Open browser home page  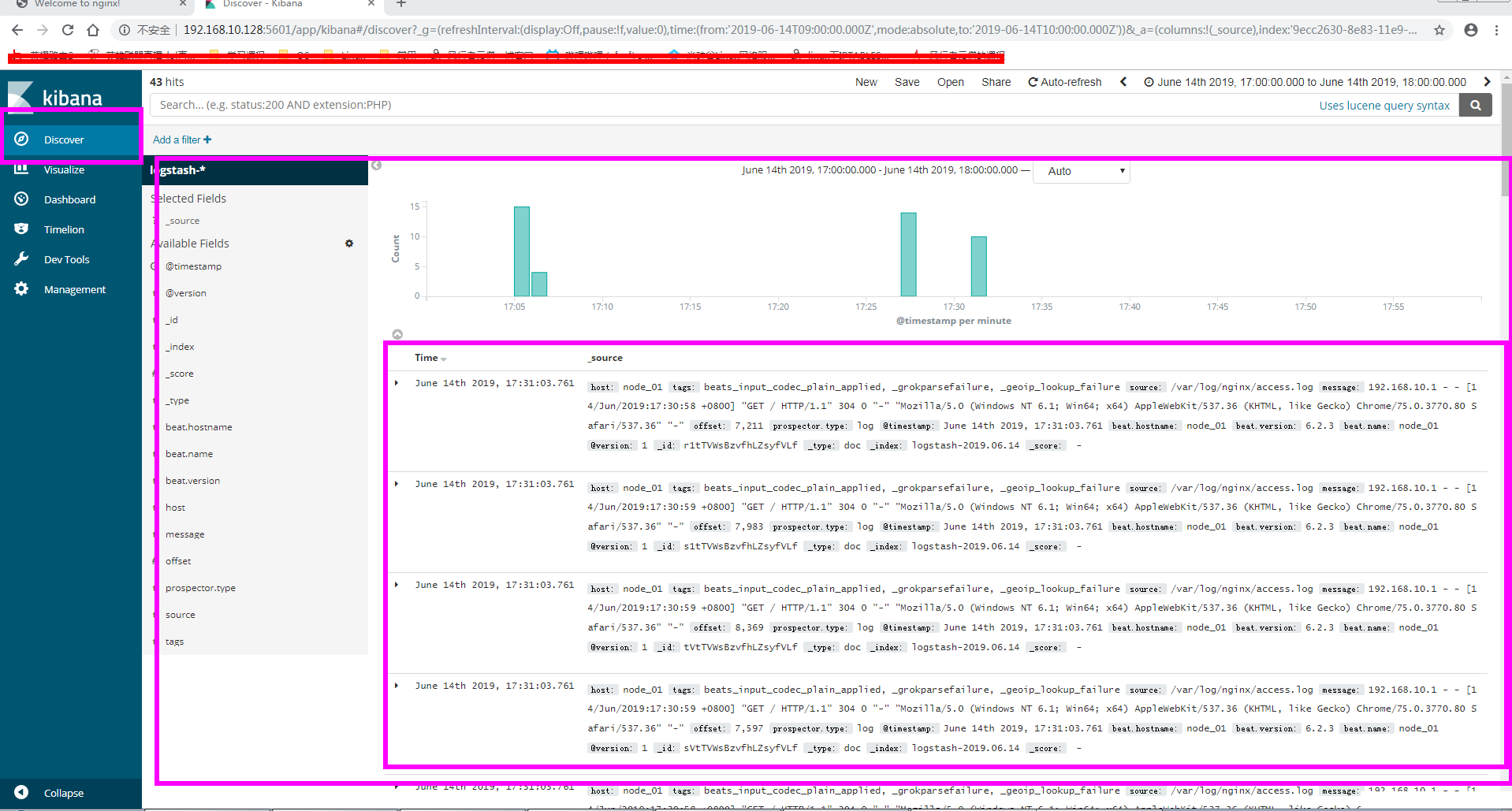pos(93,30)
